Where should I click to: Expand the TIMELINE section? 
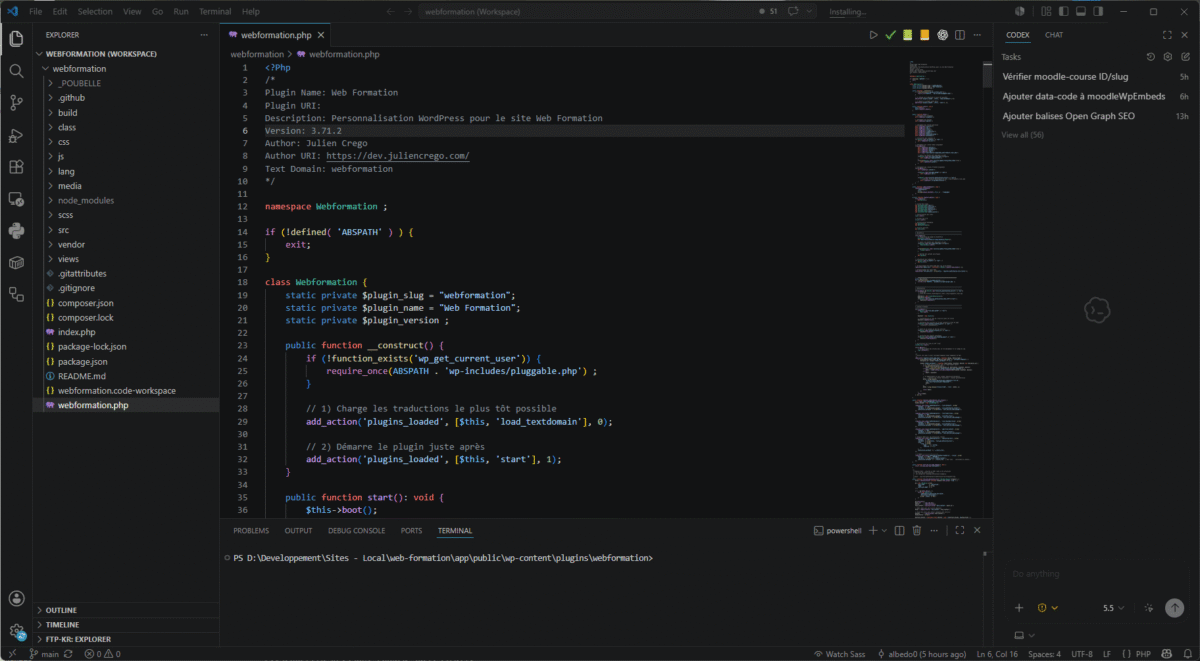pyautogui.click(x=127, y=624)
